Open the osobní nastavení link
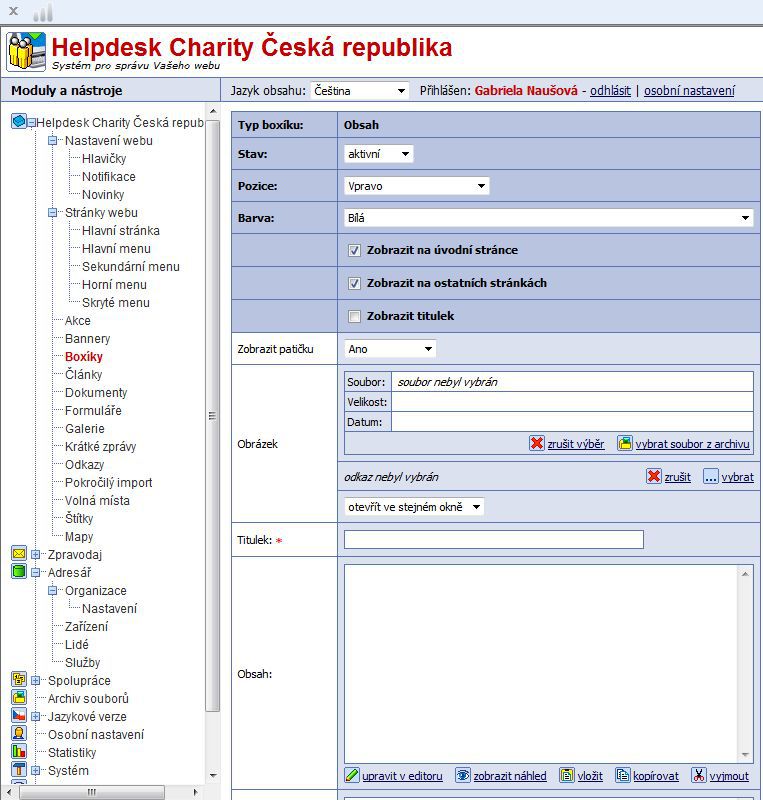This screenshot has width=763, height=800. coord(689,91)
